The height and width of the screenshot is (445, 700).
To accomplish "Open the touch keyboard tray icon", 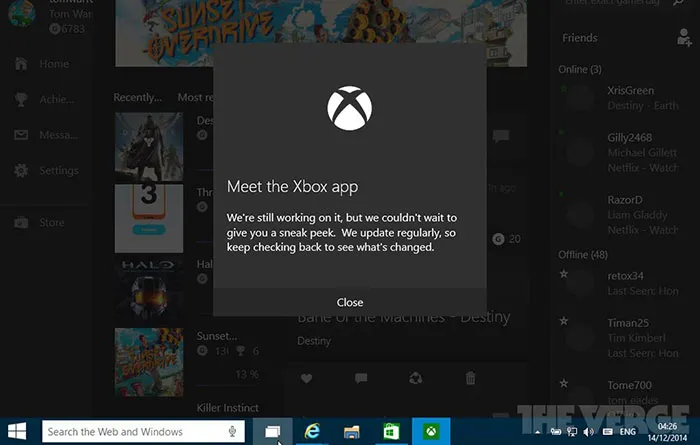I will 607,432.
